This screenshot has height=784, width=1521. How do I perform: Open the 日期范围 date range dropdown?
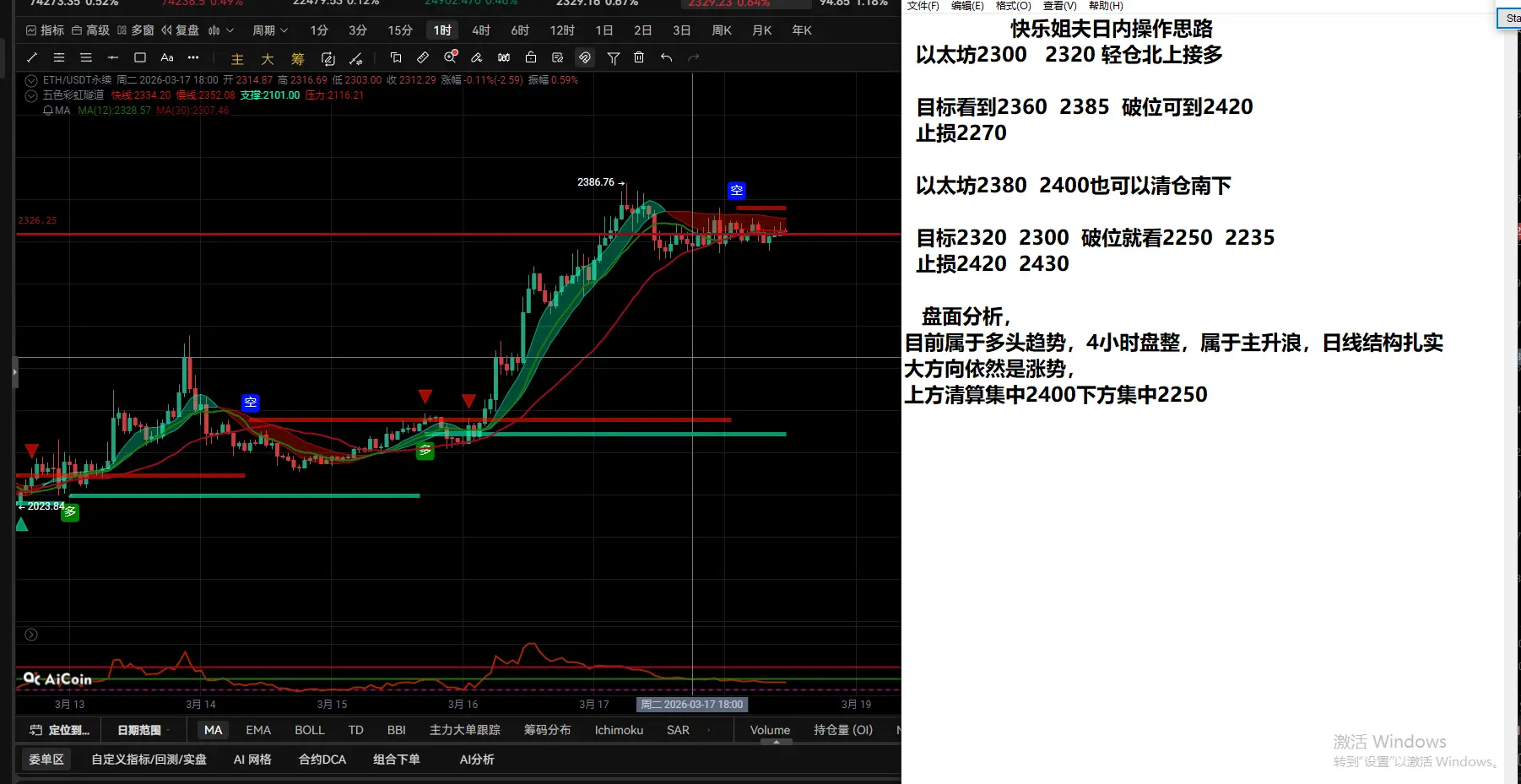pos(143,730)
